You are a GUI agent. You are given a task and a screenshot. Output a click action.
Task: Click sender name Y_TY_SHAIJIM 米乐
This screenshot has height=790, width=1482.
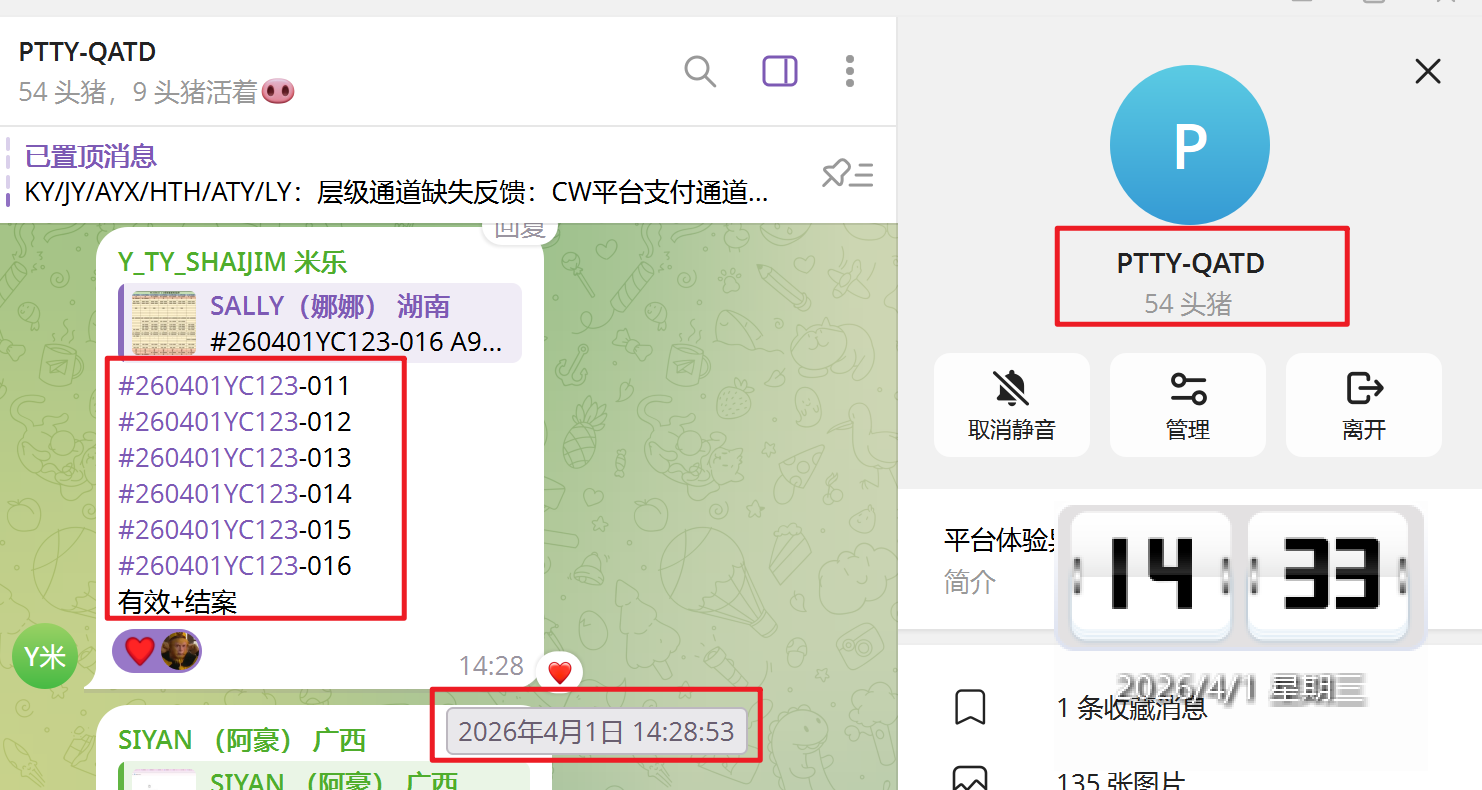pos(232,262)
